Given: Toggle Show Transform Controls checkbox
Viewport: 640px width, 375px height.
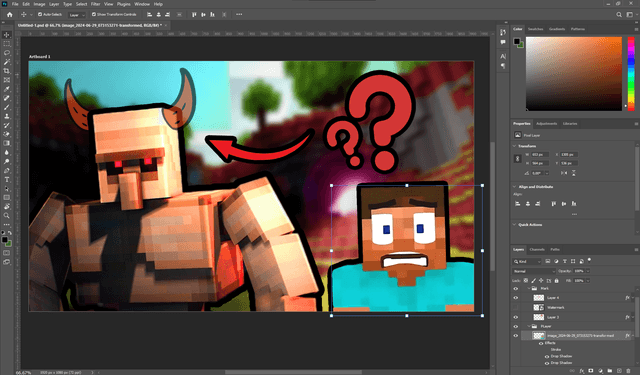Looking at the screenshot, I should [x=94, y=14].
